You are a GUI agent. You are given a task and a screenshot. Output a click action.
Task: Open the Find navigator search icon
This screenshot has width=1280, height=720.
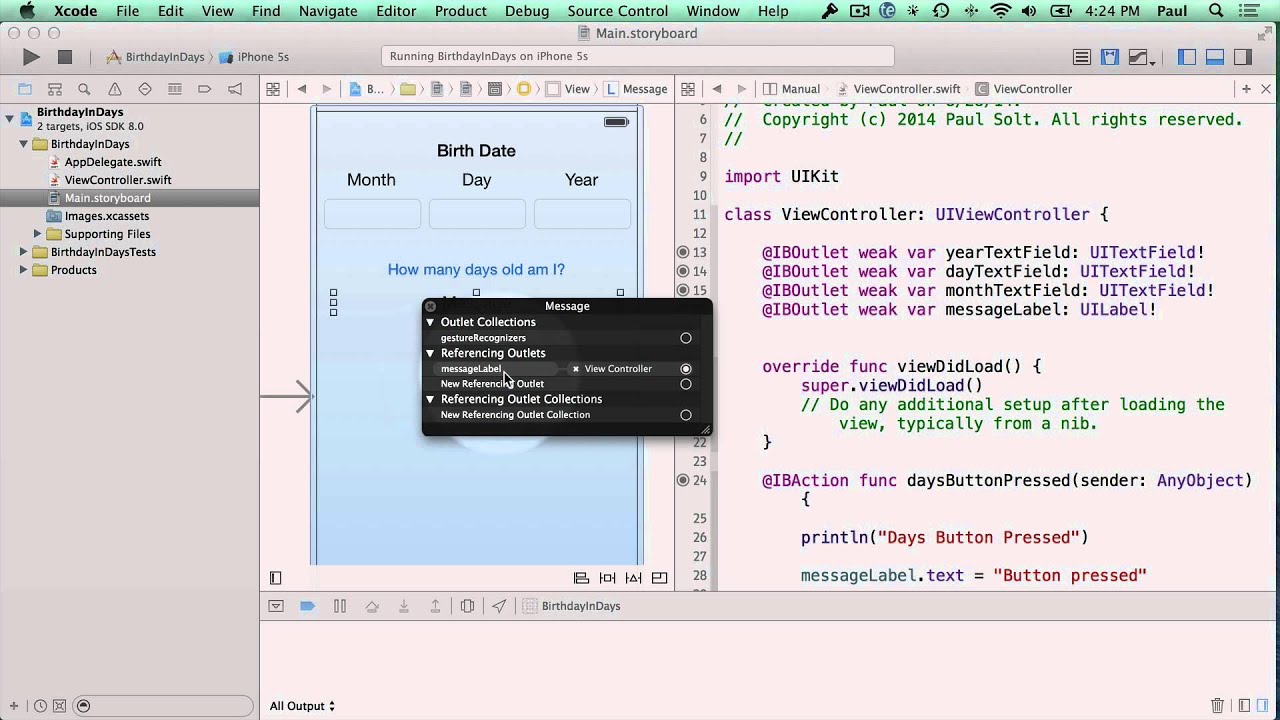tap(85, 89)
